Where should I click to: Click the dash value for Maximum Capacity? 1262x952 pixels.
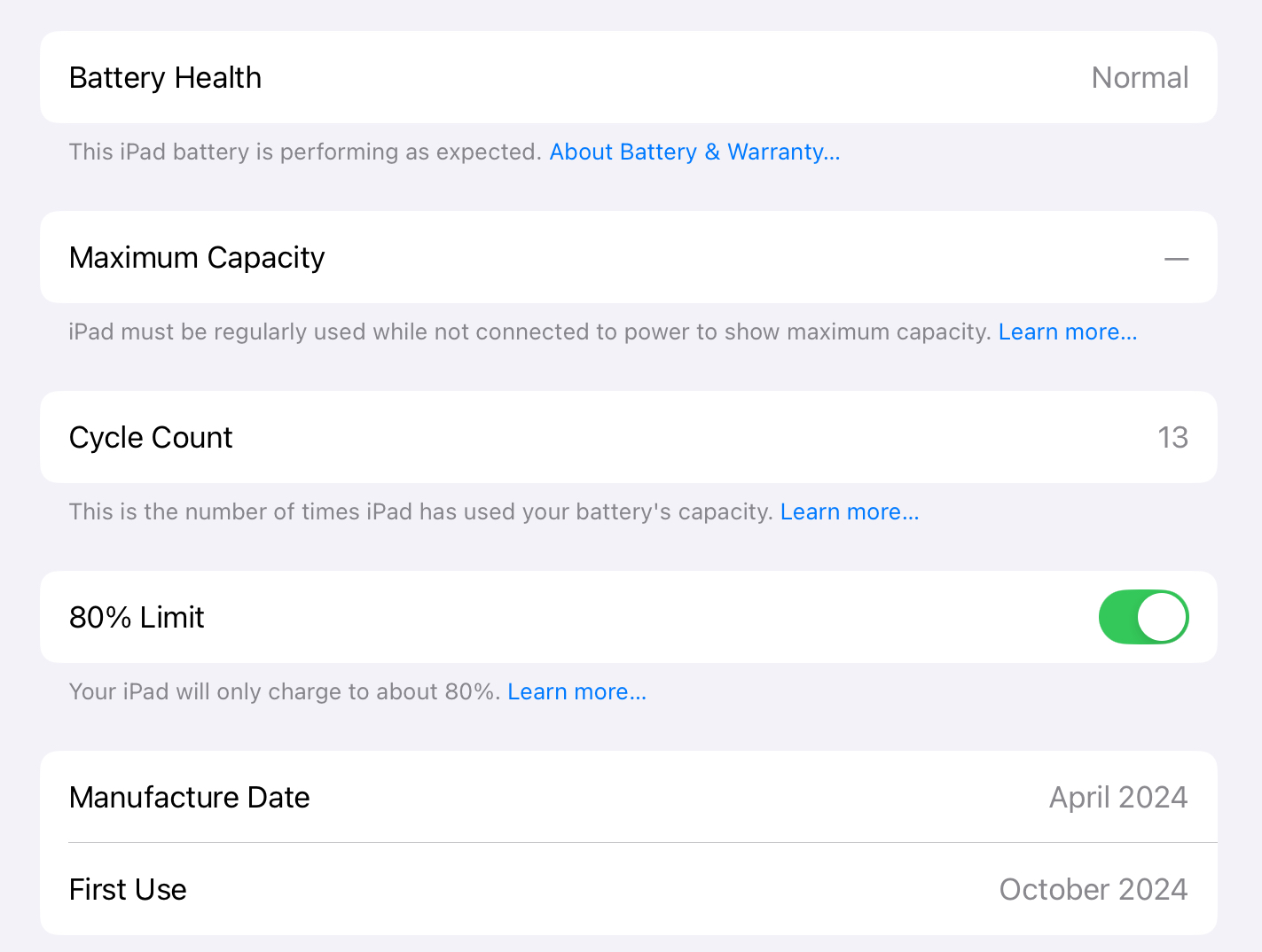tap(1176, 259)
